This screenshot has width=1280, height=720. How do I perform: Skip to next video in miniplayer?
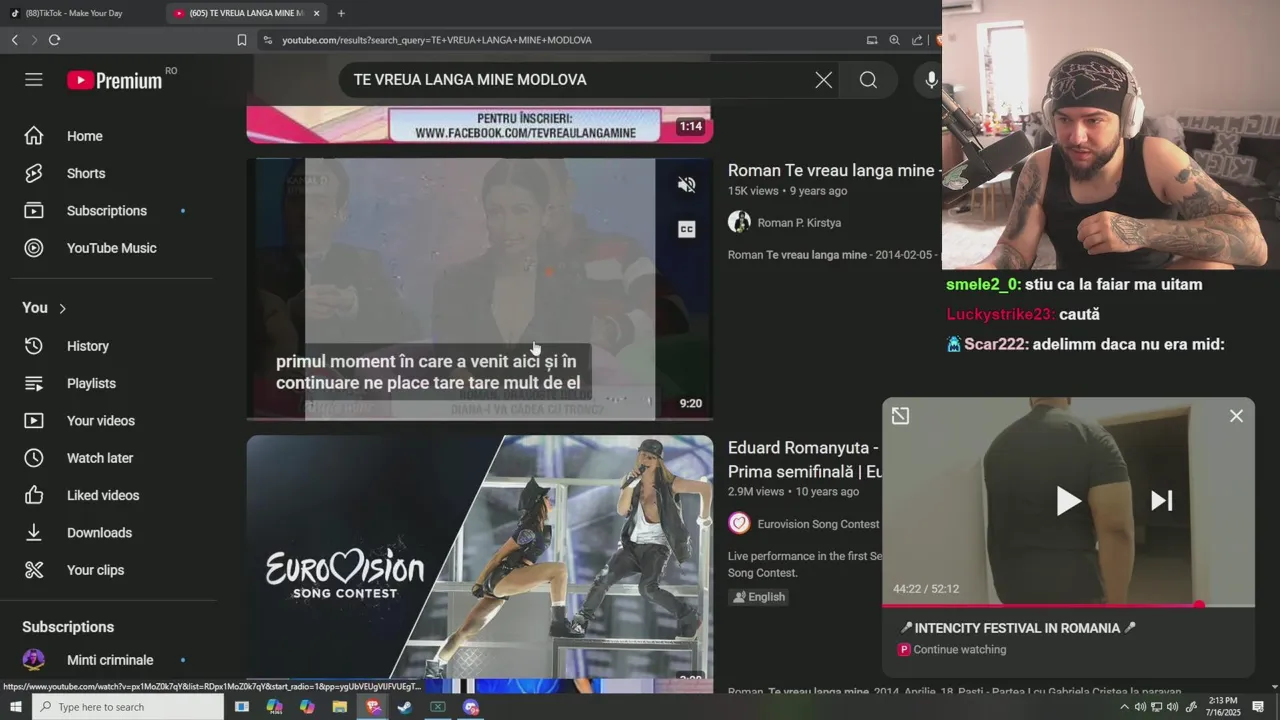(1161, 501)
